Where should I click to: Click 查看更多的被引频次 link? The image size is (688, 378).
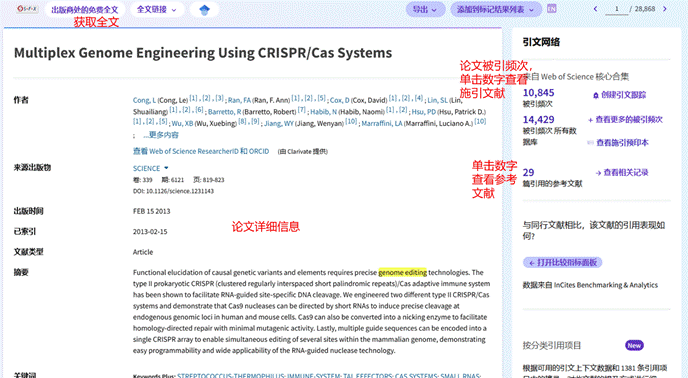[625, 119]
